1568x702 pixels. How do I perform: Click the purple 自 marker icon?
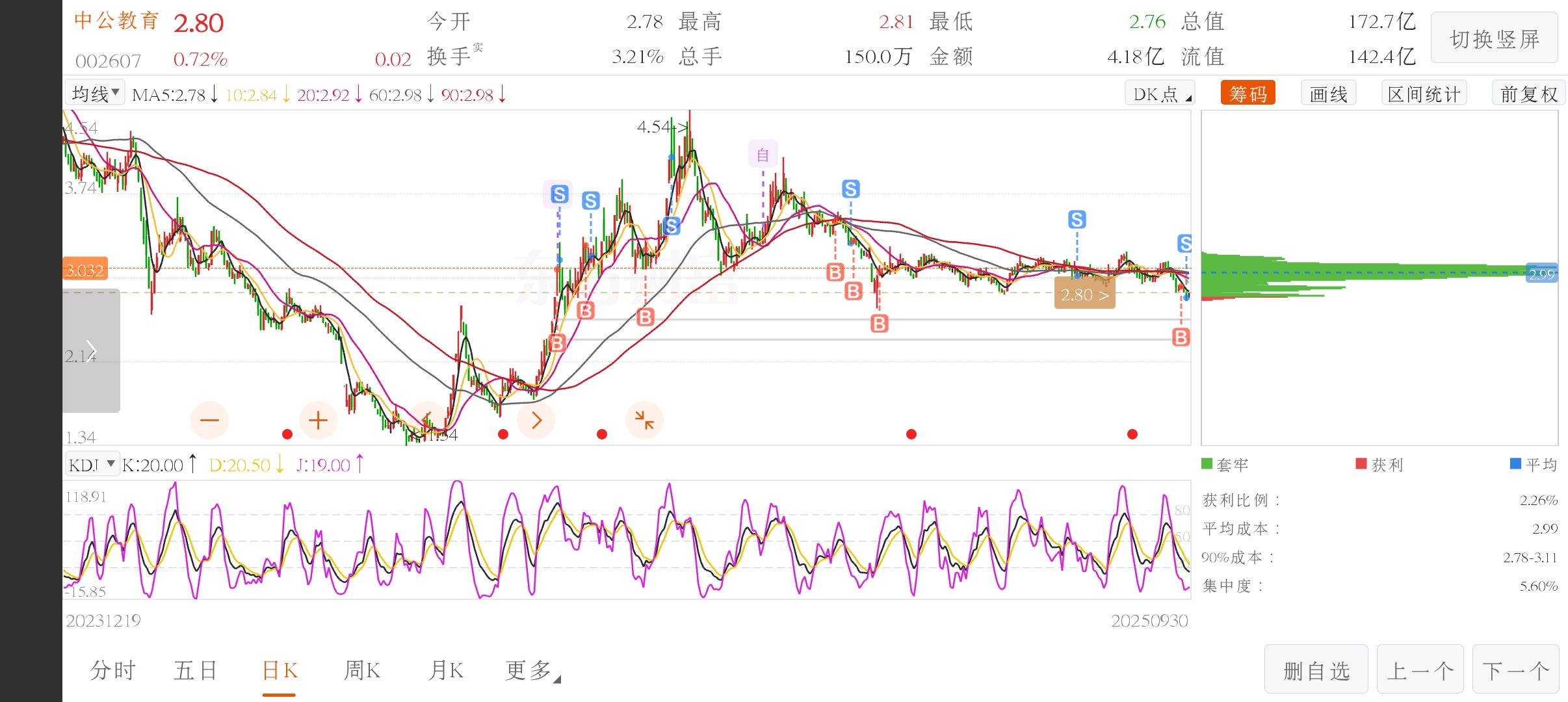[763, 154]
